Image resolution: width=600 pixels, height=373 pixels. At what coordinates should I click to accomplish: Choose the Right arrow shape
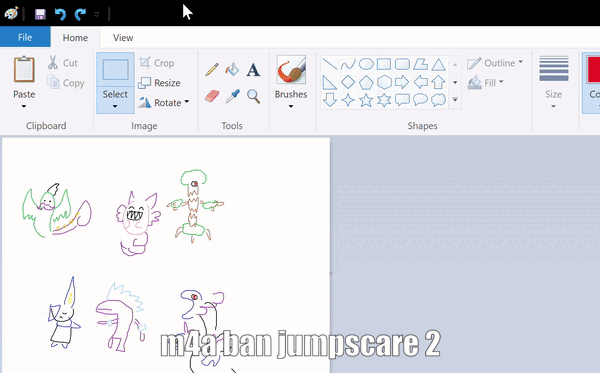pos(402,82)
